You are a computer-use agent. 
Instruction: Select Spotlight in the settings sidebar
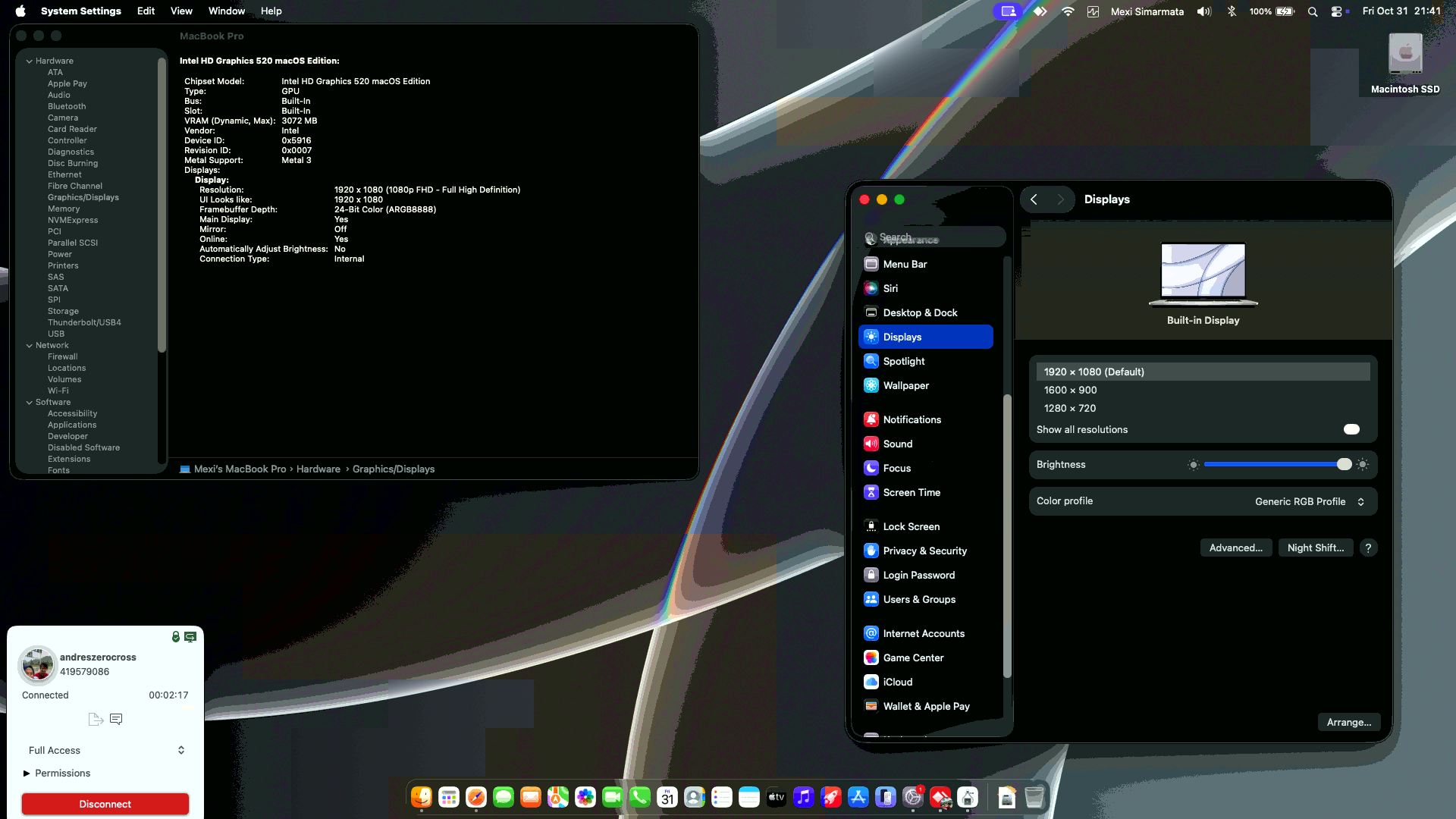click(x=925, y=361)
